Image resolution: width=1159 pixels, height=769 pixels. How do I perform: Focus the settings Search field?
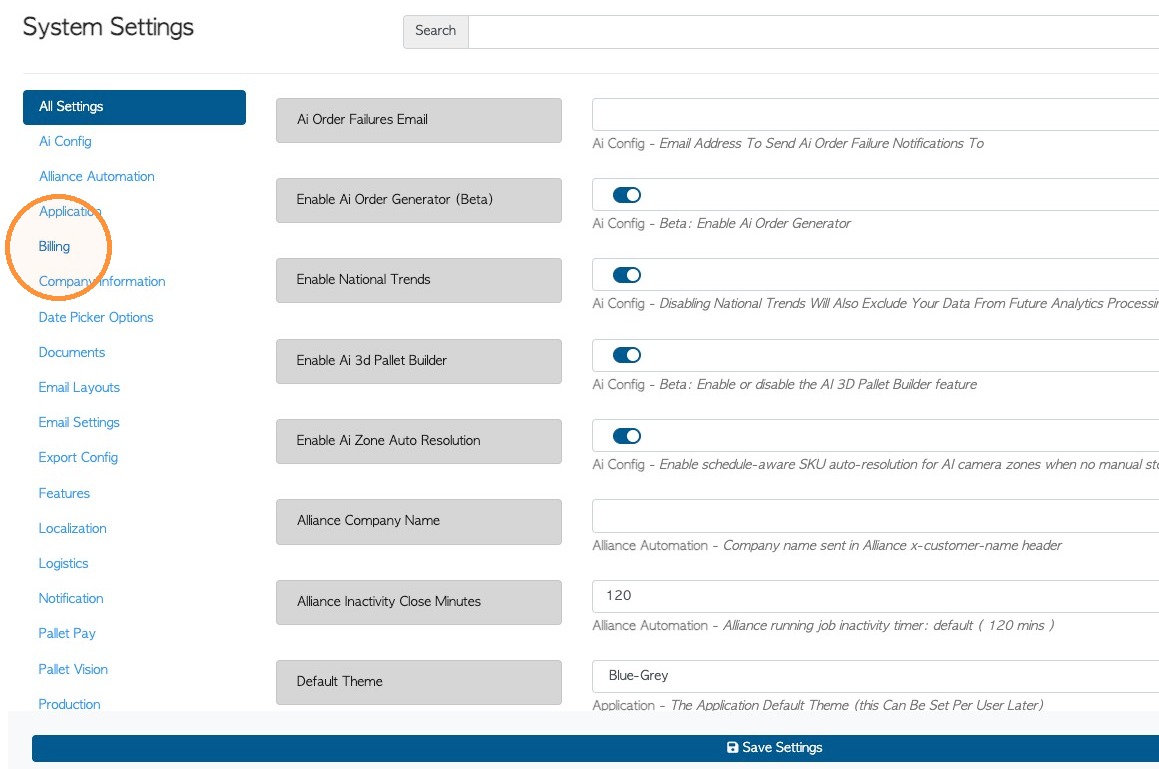[x=813, y=32]
